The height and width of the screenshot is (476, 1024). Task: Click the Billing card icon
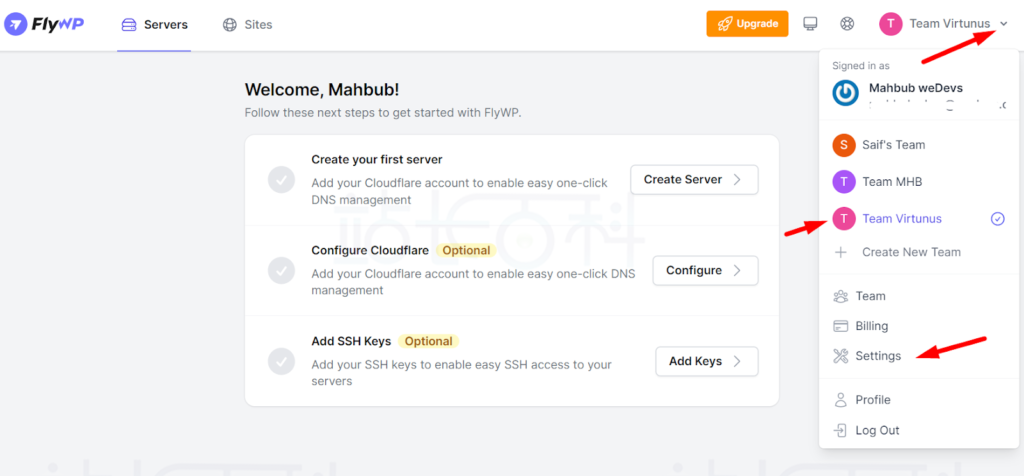click(x=840, y=326)
